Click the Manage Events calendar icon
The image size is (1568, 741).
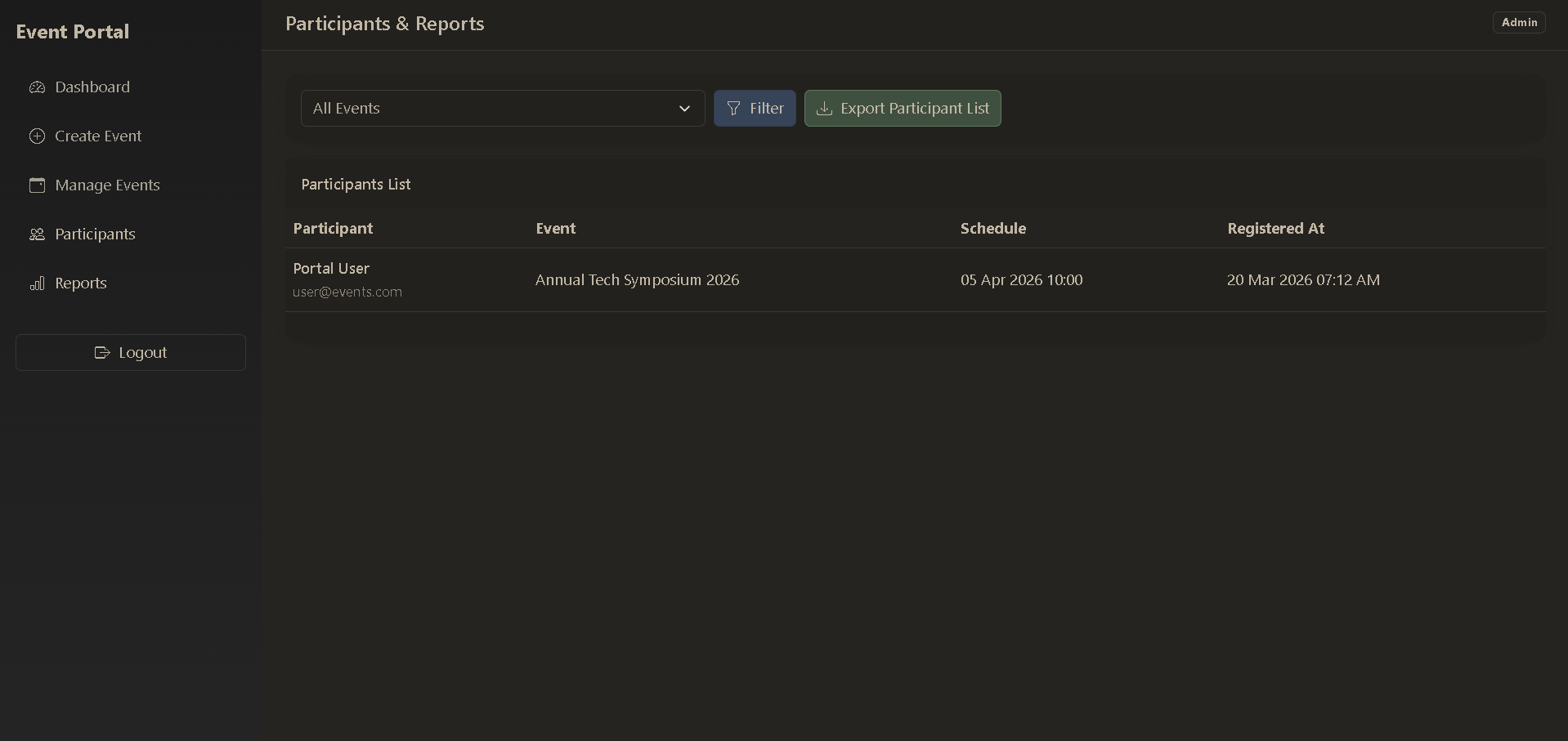(x=37, y=185)
